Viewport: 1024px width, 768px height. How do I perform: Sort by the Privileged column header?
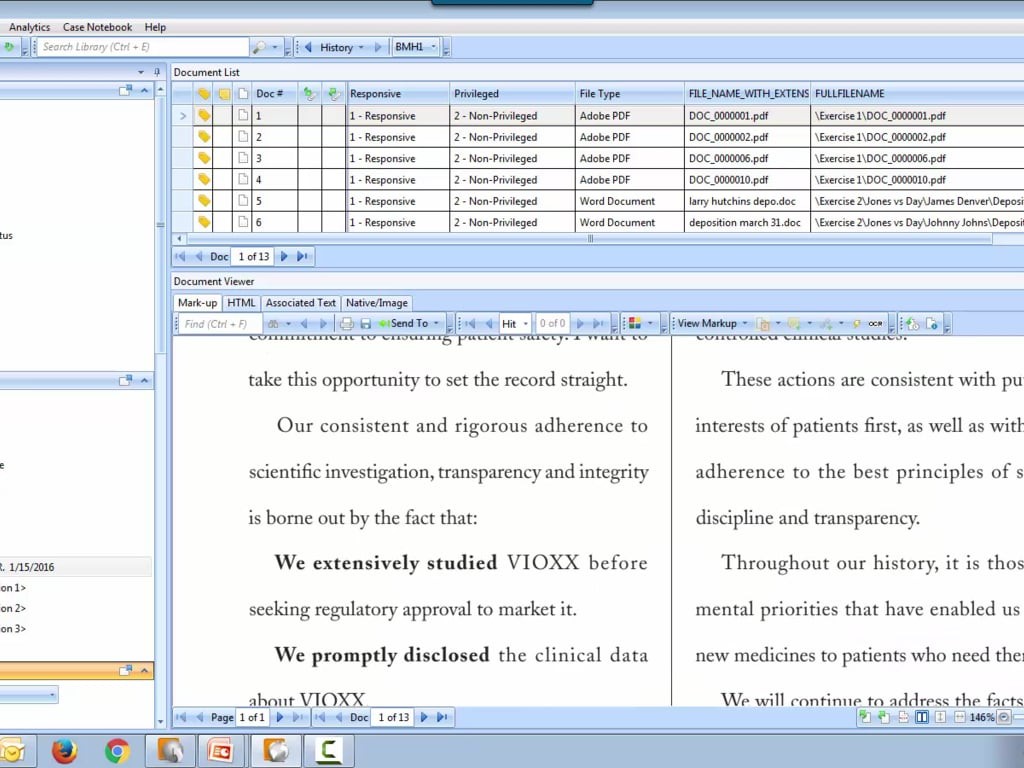[511, 94]
